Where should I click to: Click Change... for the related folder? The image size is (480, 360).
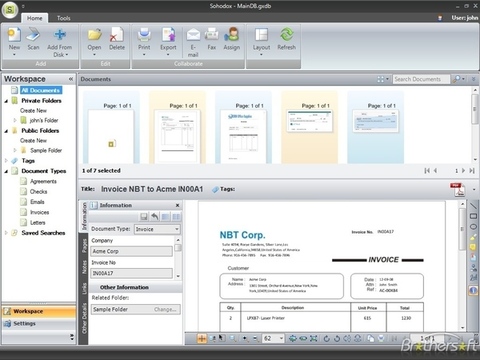165,309
